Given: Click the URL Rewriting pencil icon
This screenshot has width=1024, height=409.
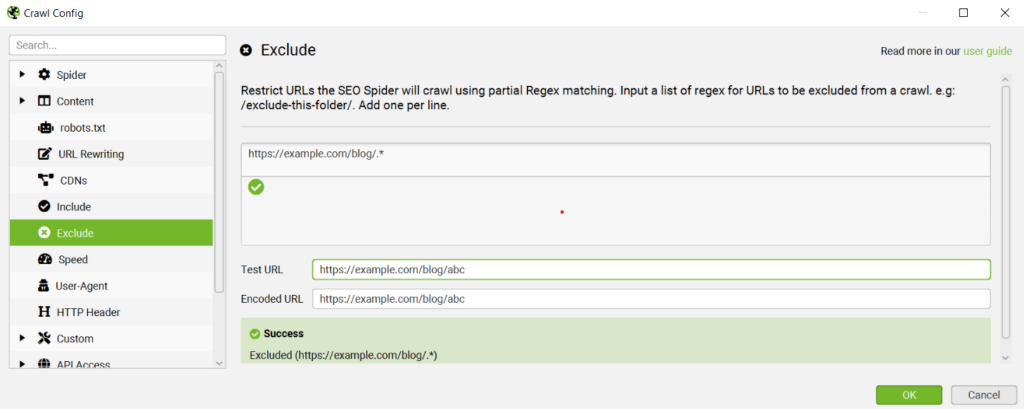Looking at the screenshot, I should point(44,154).
